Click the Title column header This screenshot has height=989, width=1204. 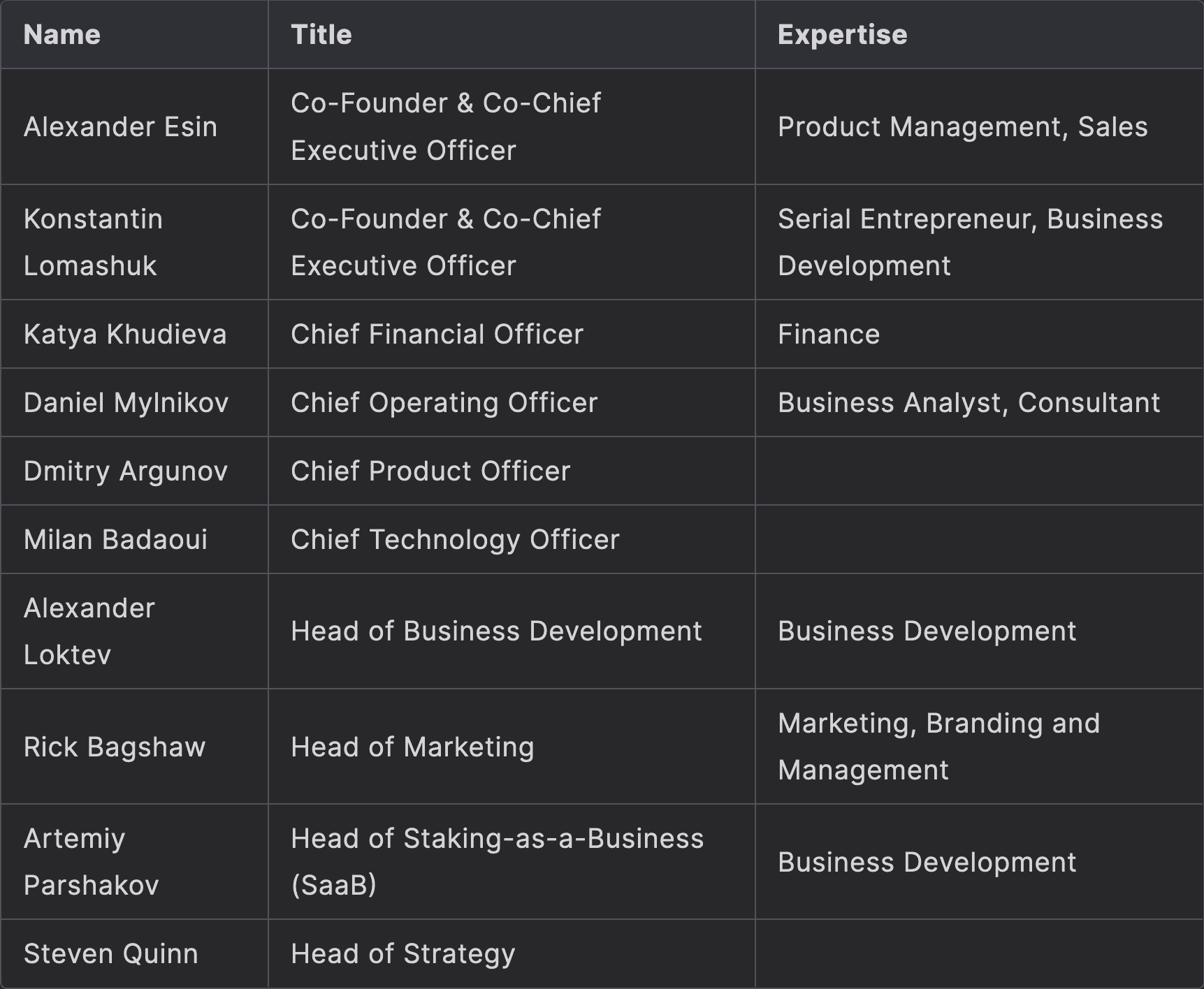(321, 35)
